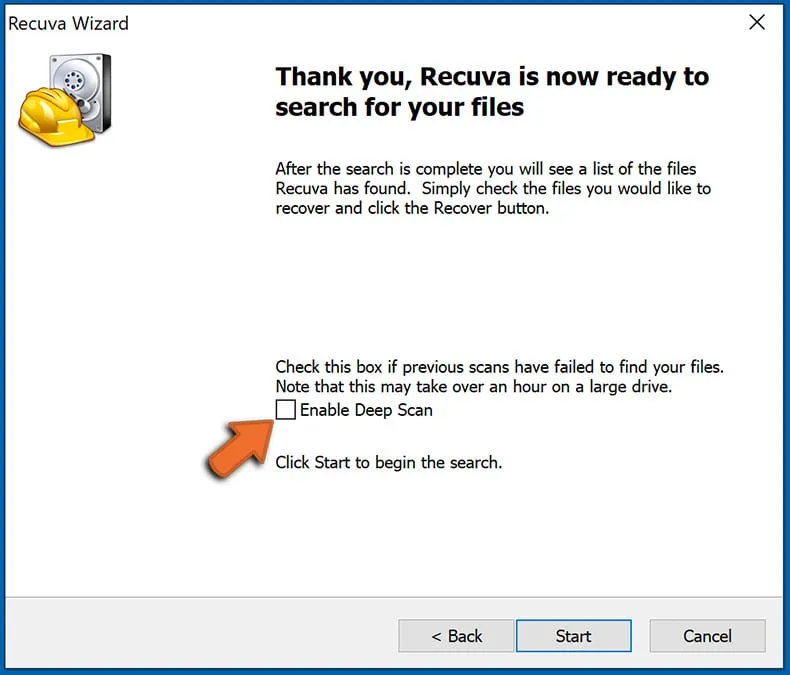Close the Recuva Wizard window

757,22
